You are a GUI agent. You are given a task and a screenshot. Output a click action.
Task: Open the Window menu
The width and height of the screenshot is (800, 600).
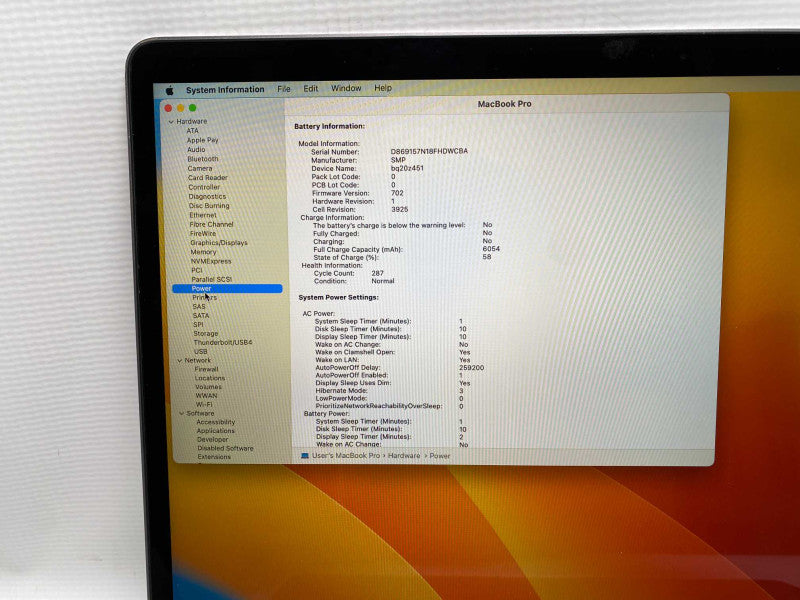coord(346,88)
